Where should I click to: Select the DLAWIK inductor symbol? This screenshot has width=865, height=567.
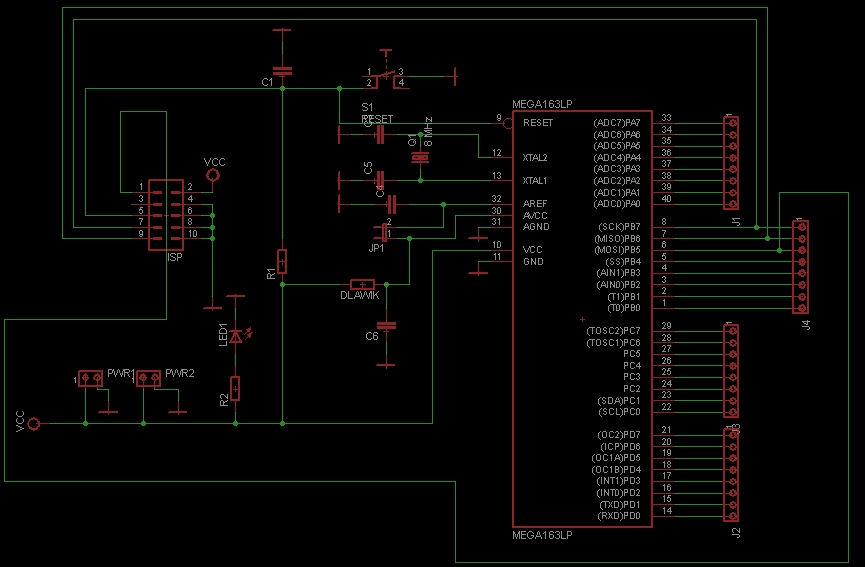click(x=362, y=285)
